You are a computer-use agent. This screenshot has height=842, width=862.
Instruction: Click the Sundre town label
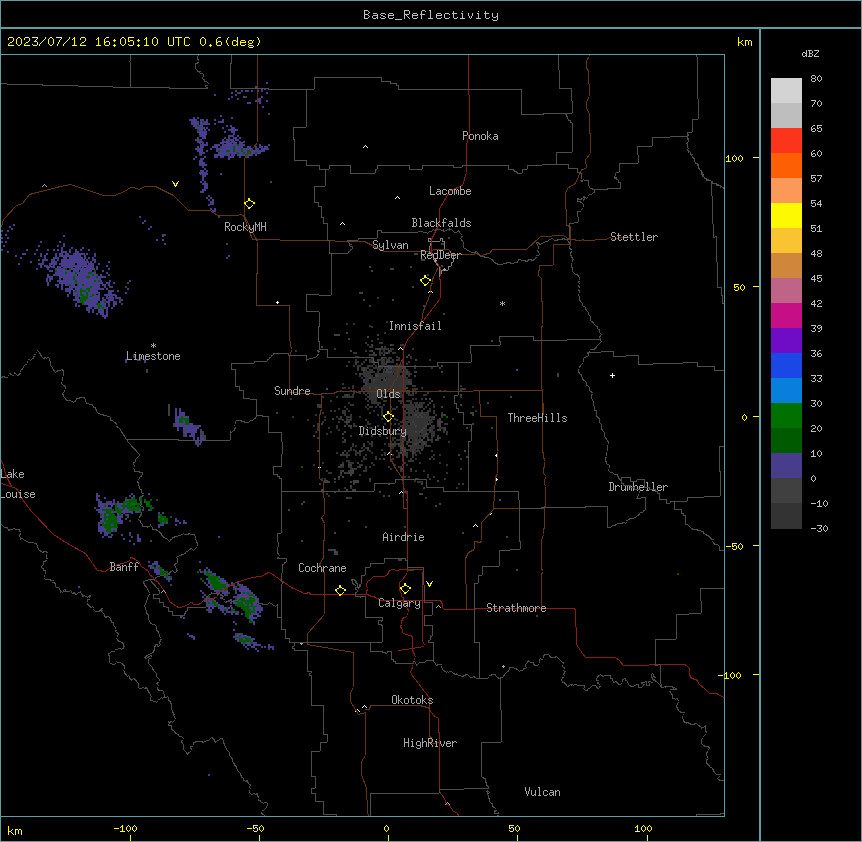292,391
